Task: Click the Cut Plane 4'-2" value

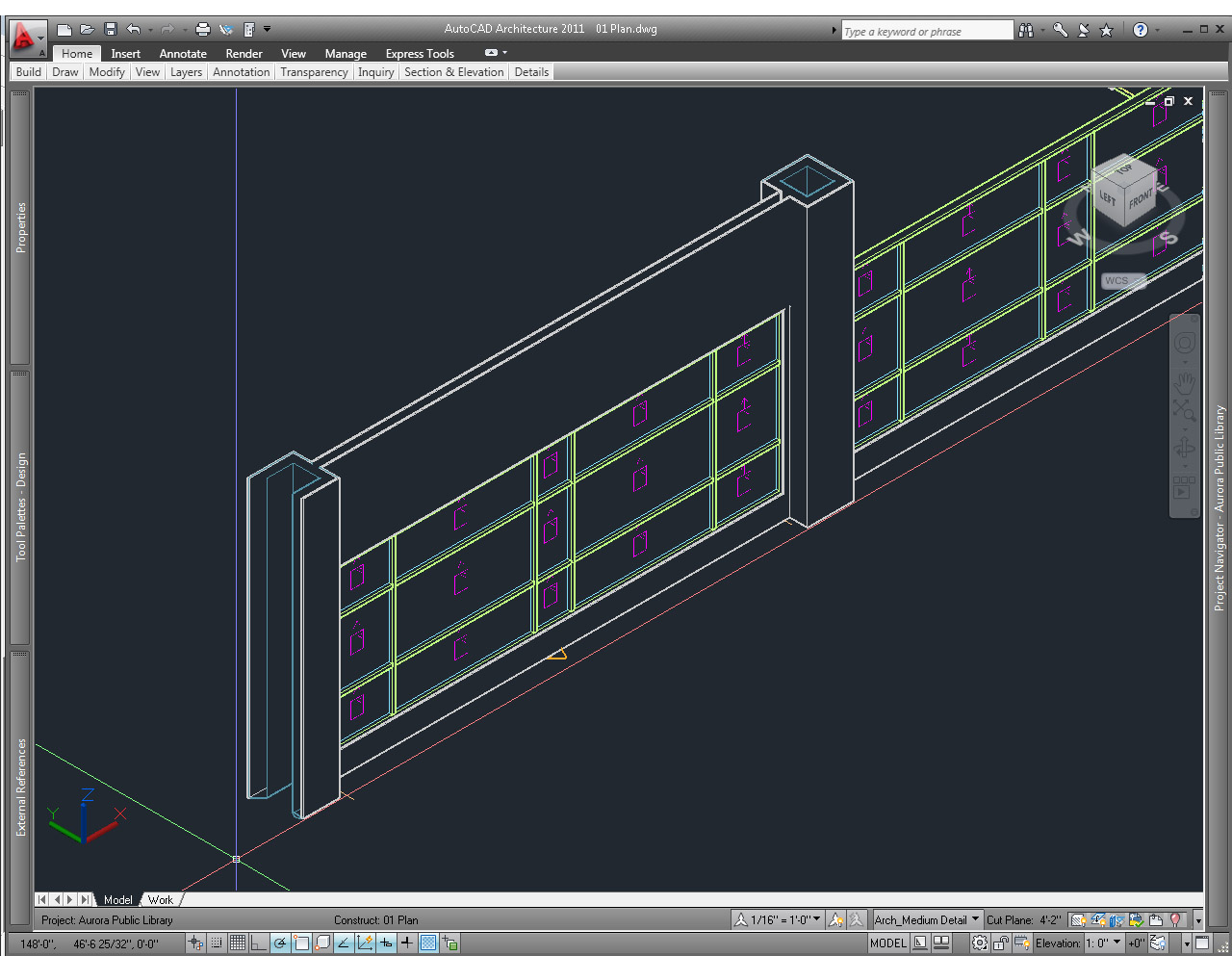Action: [1050, 919]
